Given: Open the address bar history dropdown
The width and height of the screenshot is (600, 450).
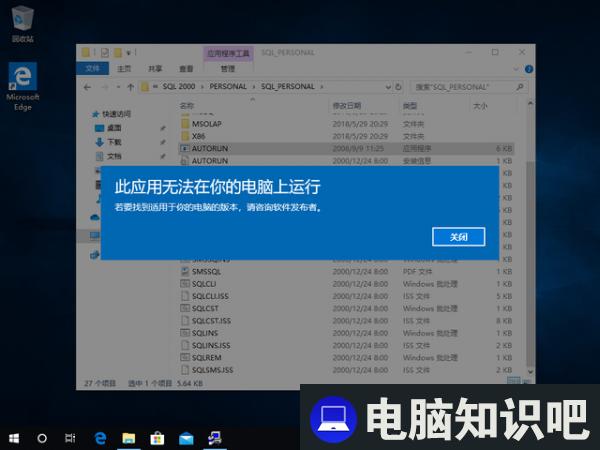Looking at the screenshot, I should click(388, 87).
